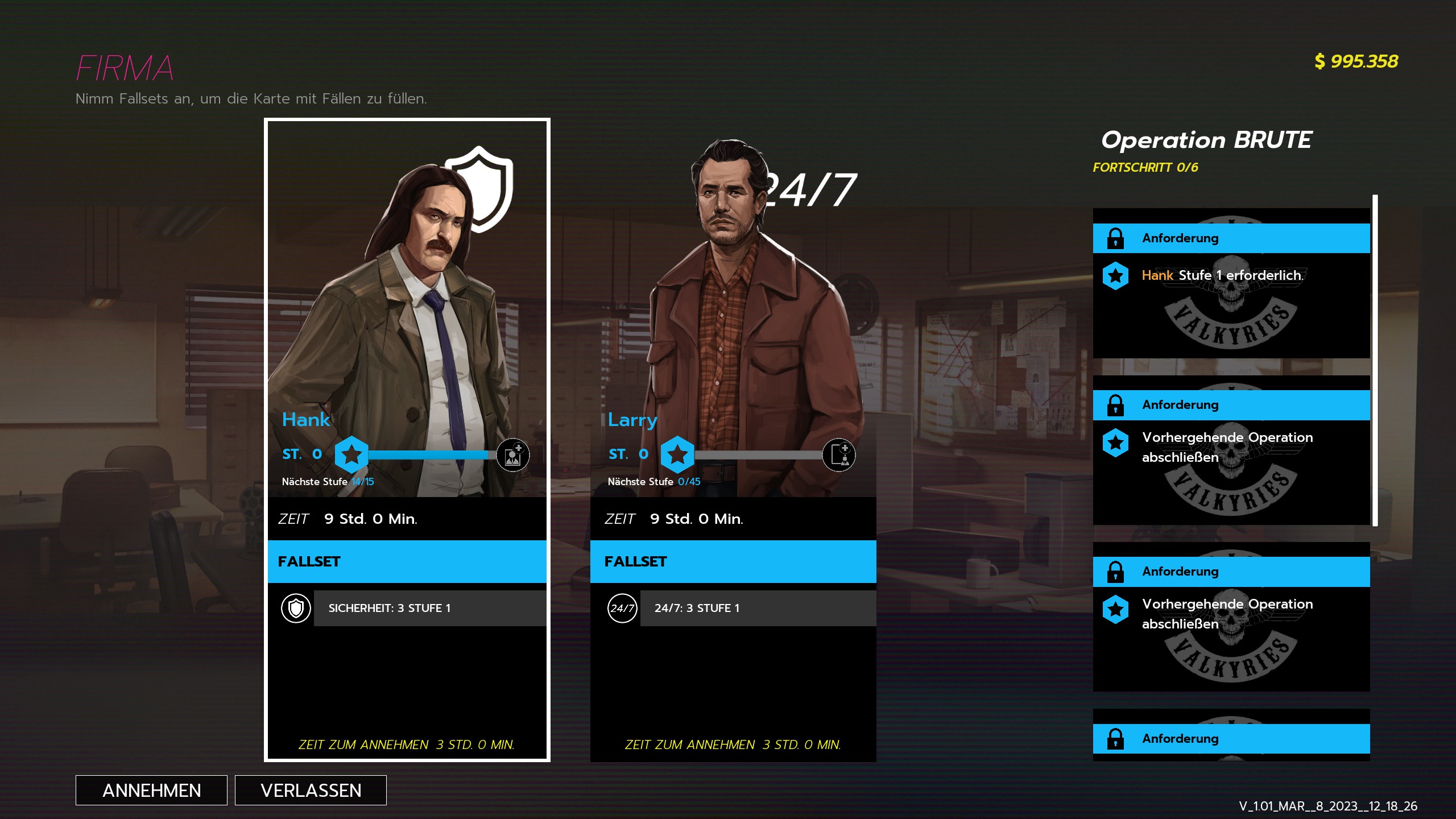Click lock icon on first Anforderung header

point(1115,238)
